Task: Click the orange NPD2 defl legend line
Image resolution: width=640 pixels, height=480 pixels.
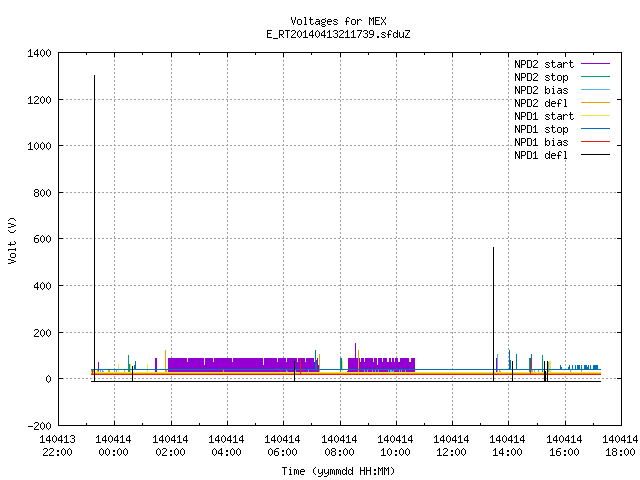Action: pos(595,102)
